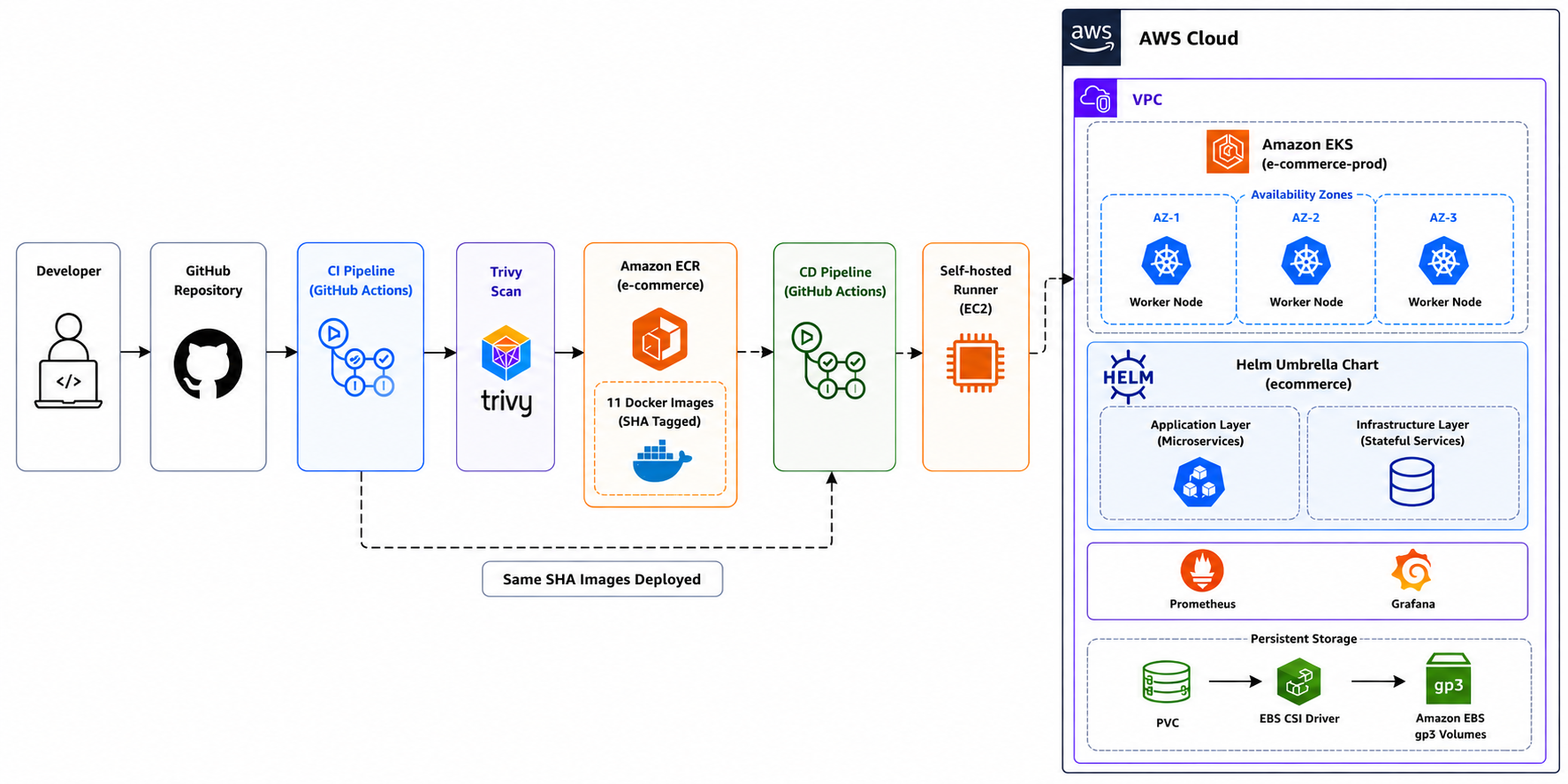1568x784 pixels.
Task: Select the CI Pipeline workflow icon
Action: 356,358
